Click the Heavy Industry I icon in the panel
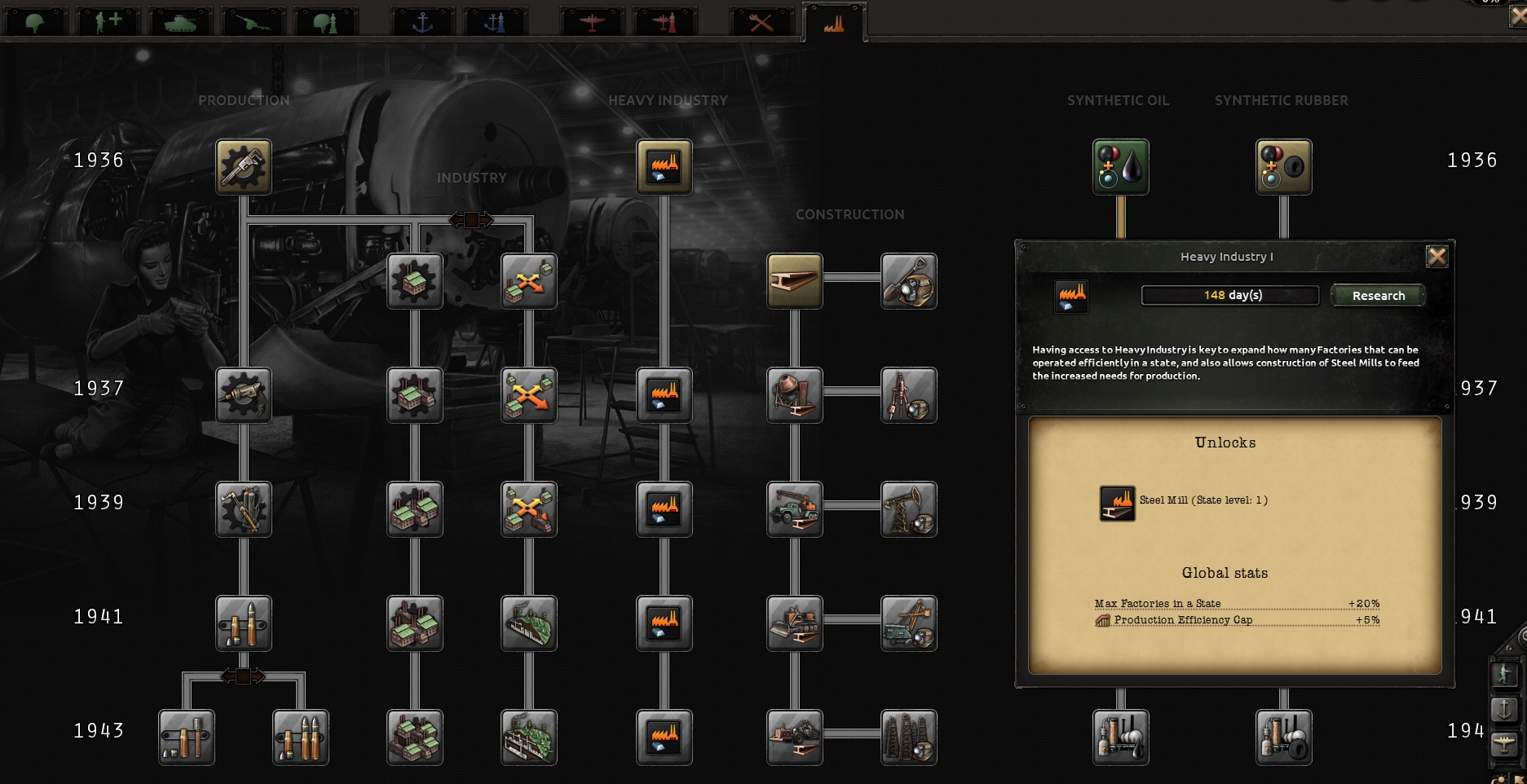1527x784 pixels. pyautogui.click(x=1071, y=296)
